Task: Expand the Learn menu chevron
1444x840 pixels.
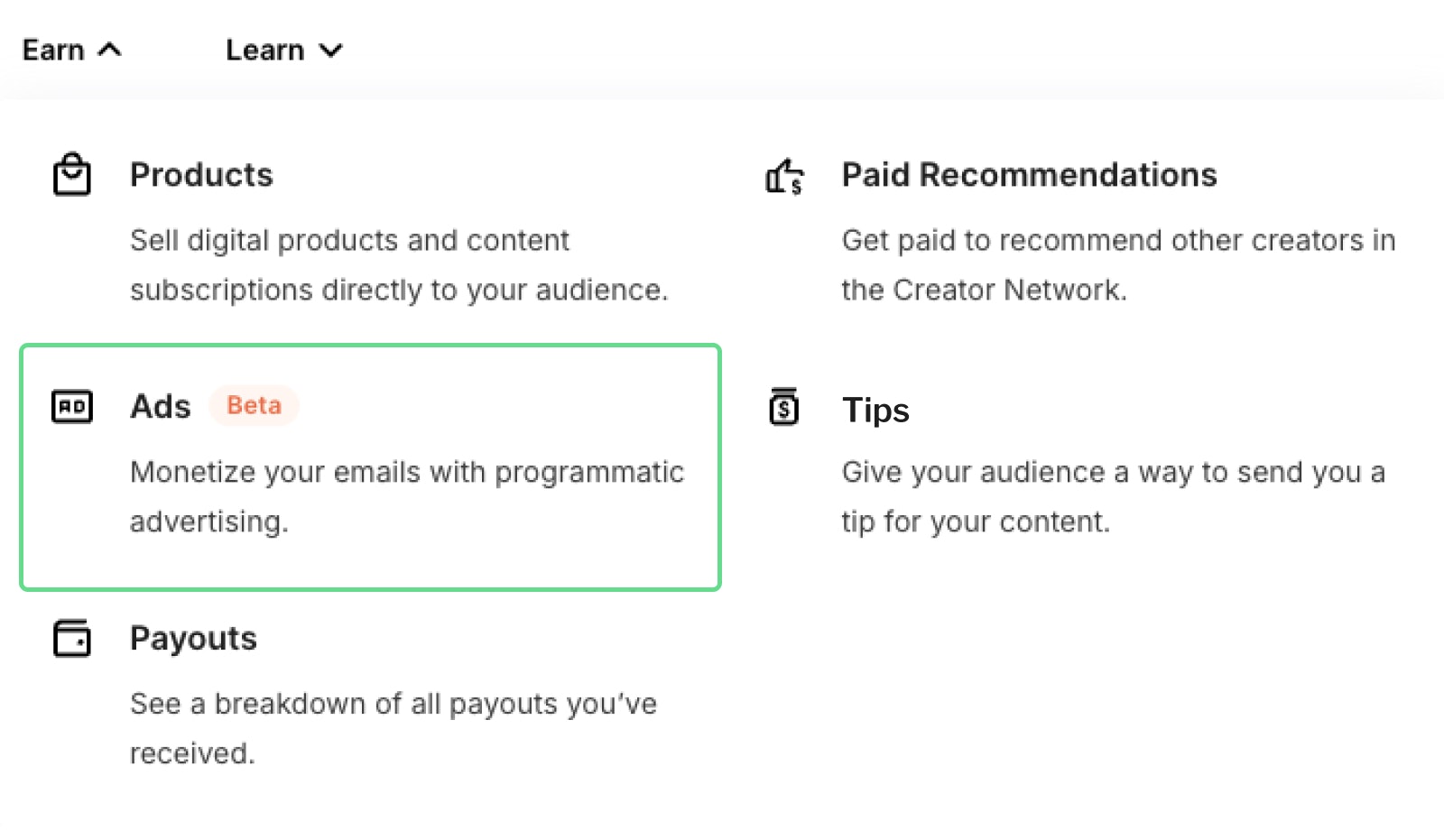Action: (x=331, y=51)
